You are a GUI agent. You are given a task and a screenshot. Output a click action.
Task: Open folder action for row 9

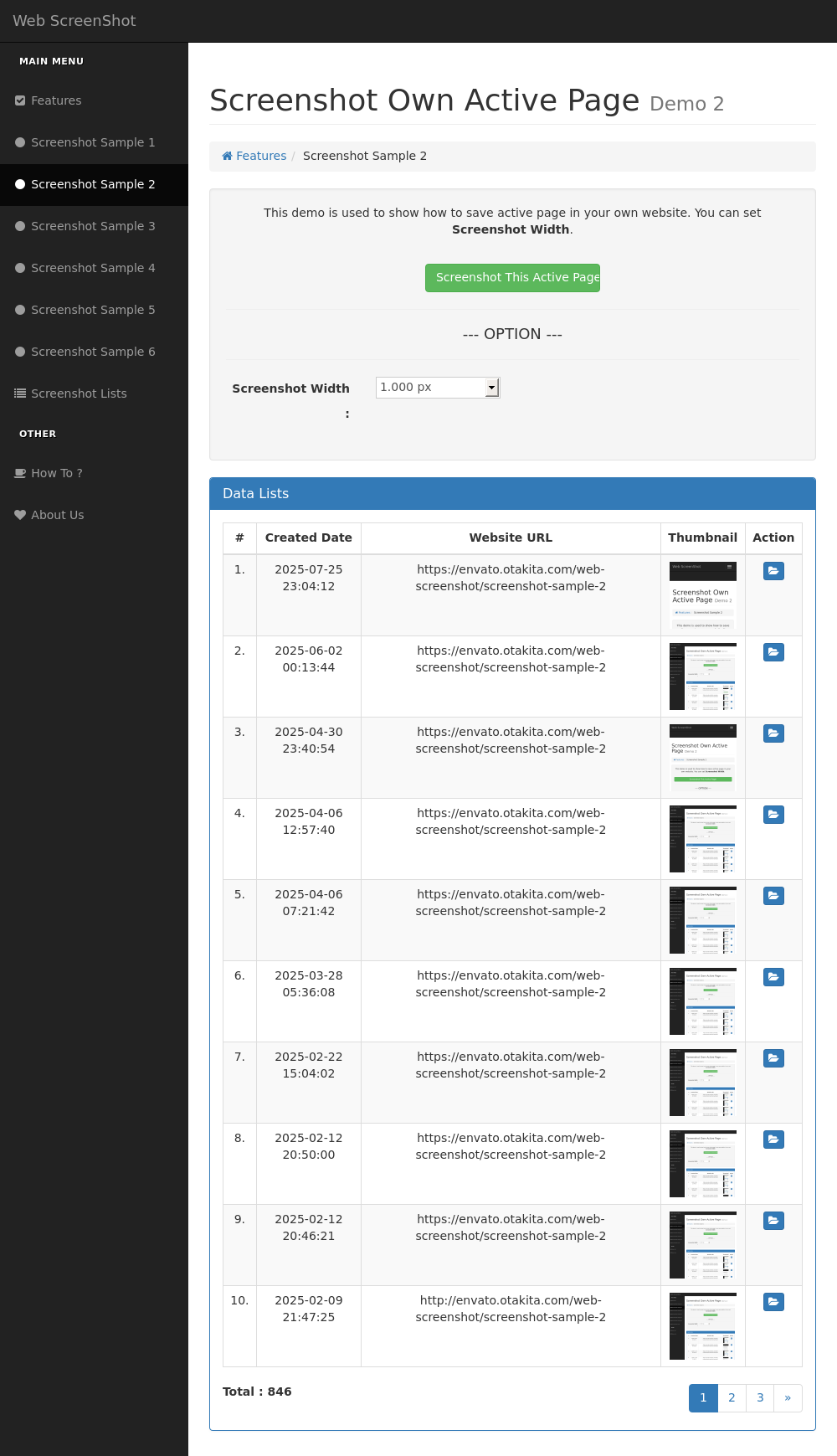pyautogui.click(x=773, y=1221)
